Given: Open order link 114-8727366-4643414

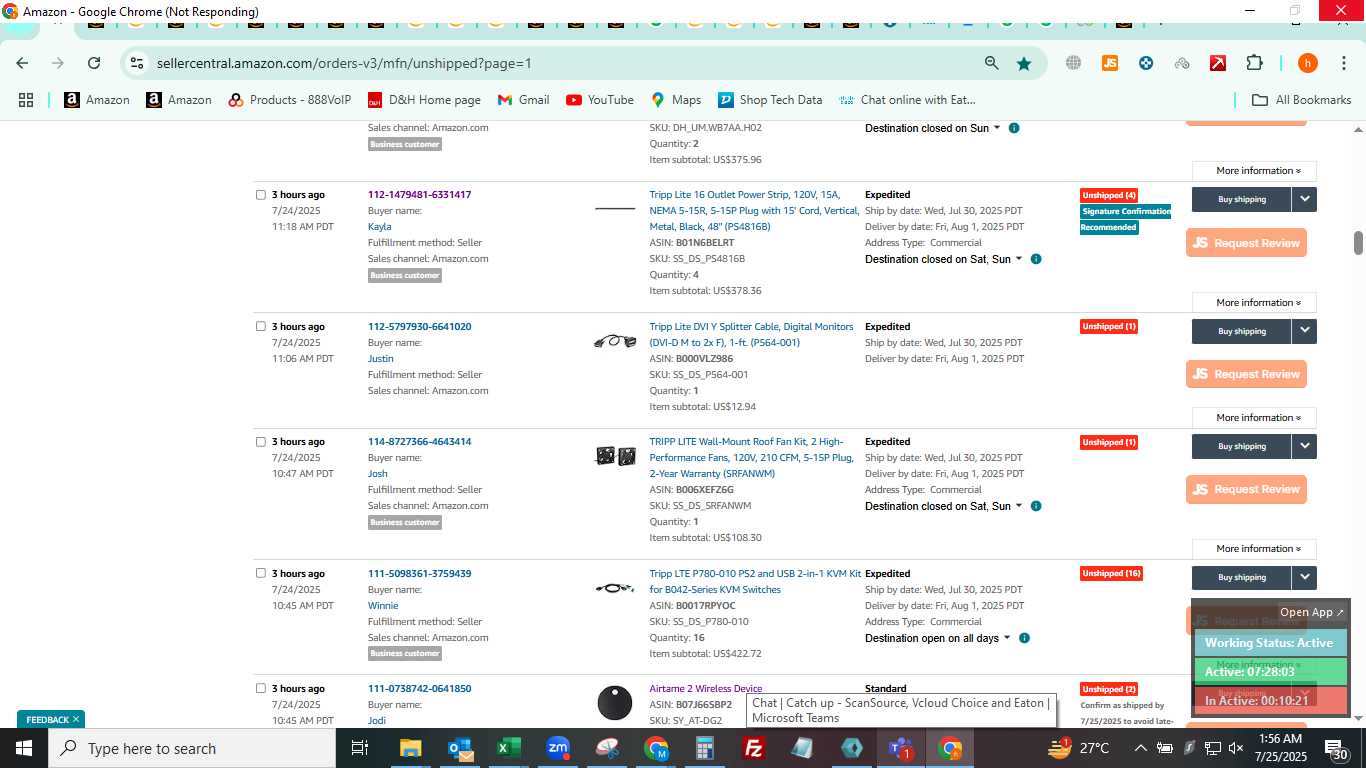Looking at the screenshot, I should (x=419, y=442).
